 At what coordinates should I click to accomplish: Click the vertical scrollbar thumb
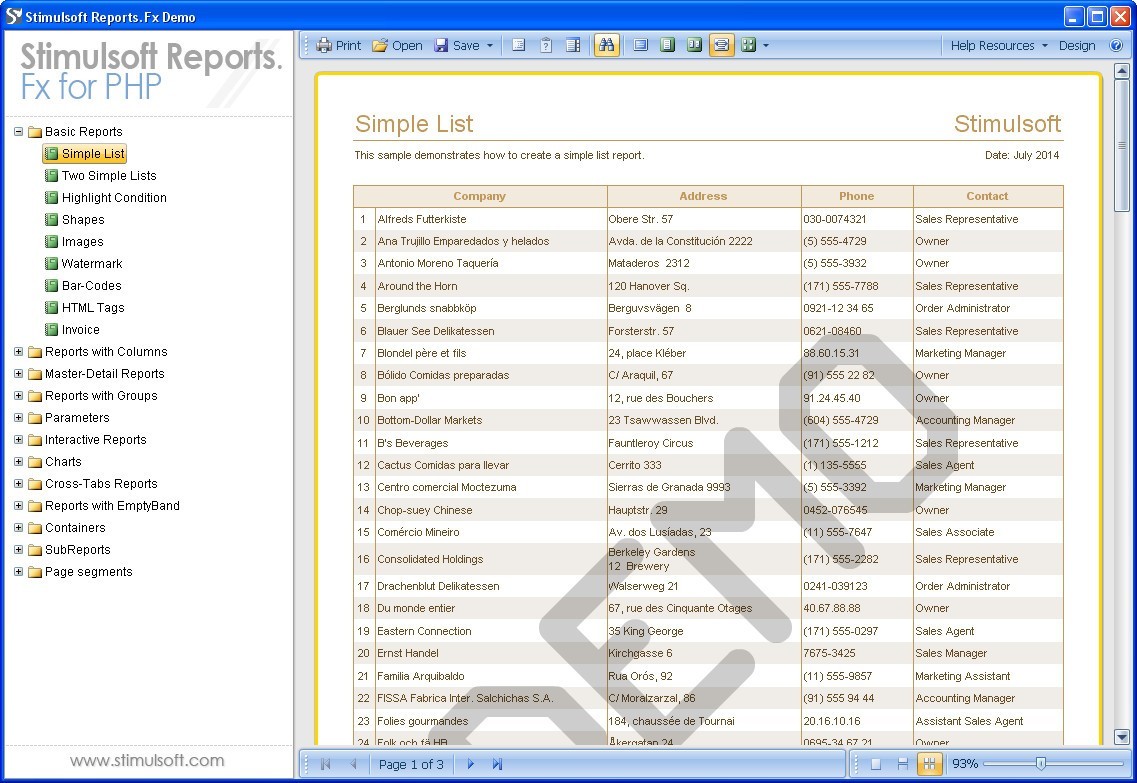(x=1121, y=145)
